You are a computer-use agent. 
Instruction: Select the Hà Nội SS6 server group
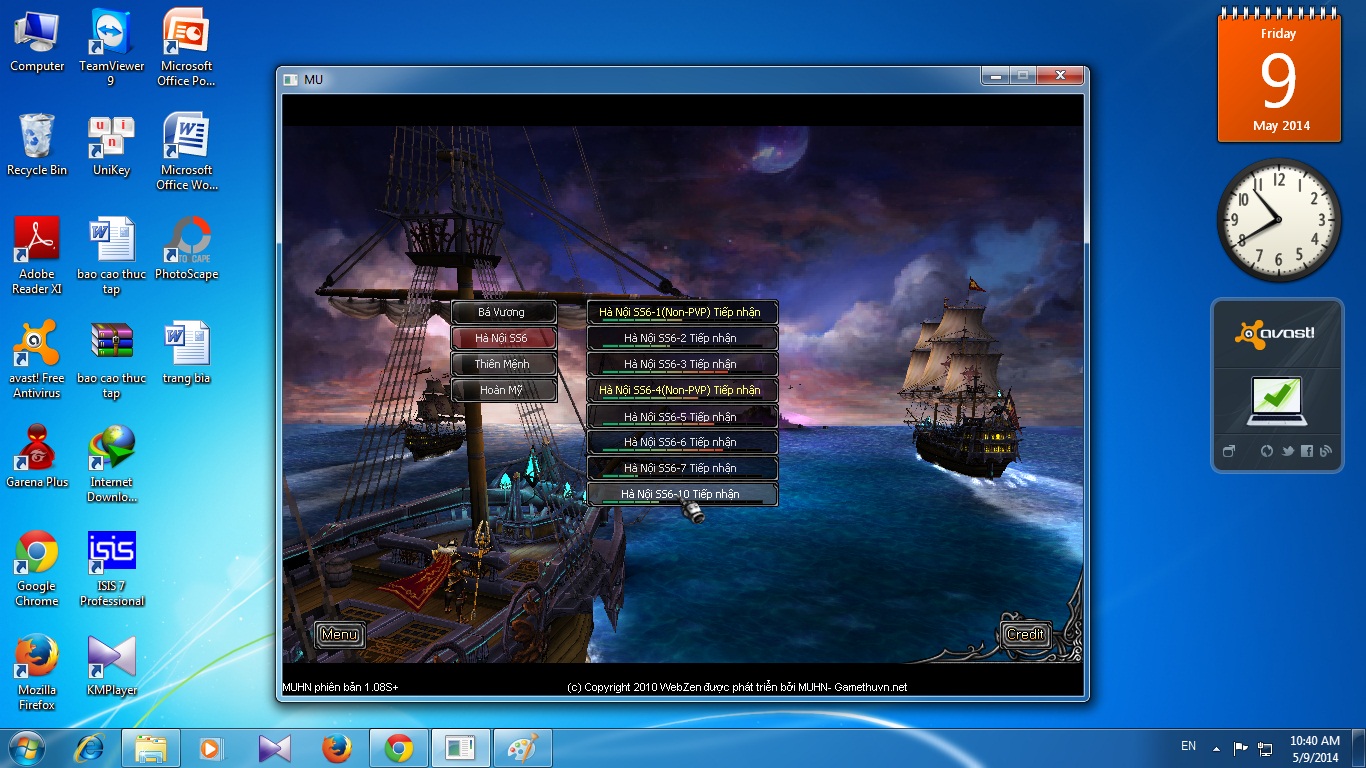click(x=503, y=338)
